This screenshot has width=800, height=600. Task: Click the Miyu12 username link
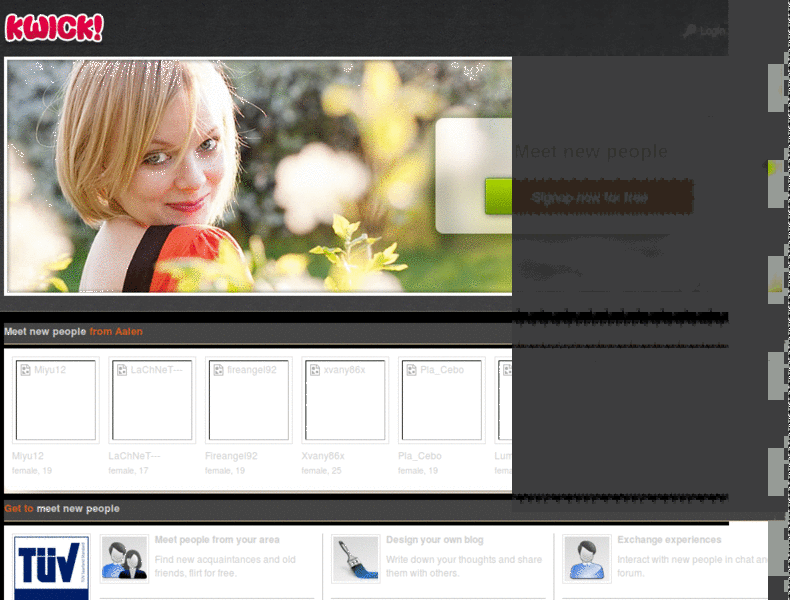28,456
